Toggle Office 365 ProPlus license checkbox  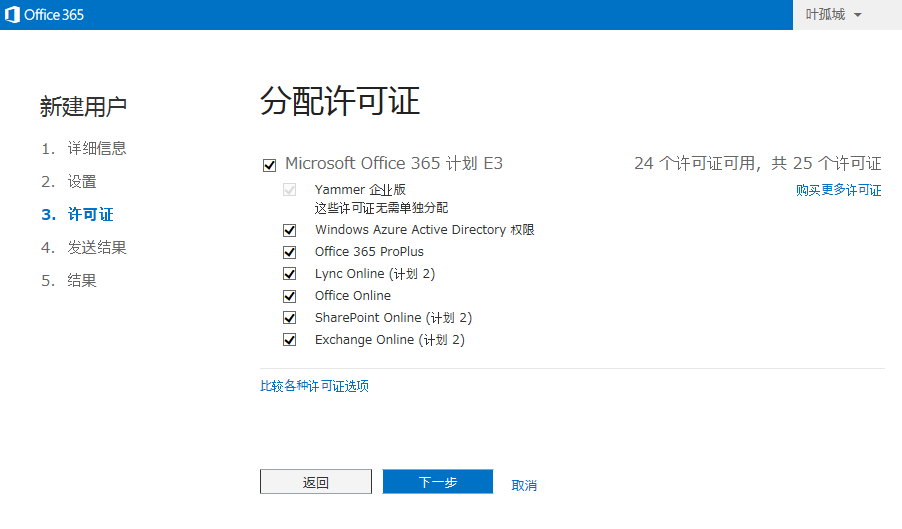[290, 252]
